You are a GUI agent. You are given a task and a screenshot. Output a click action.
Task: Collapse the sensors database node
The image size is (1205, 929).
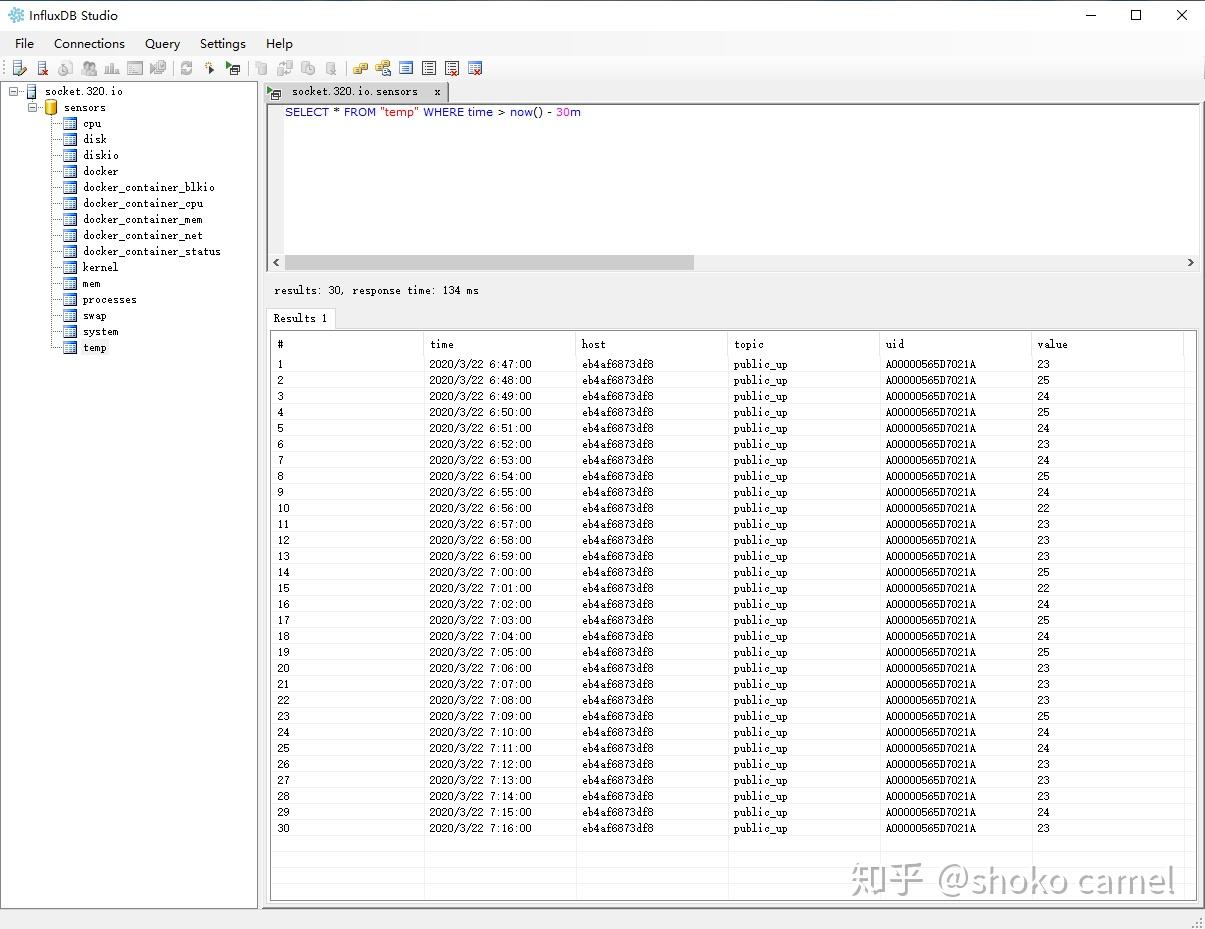(32, 107)
